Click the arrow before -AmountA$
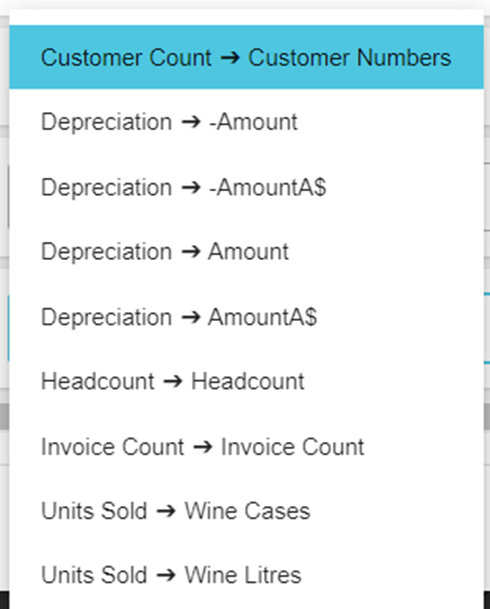The height and width of the screenshot is (609, 490). [x=191, y=188]
